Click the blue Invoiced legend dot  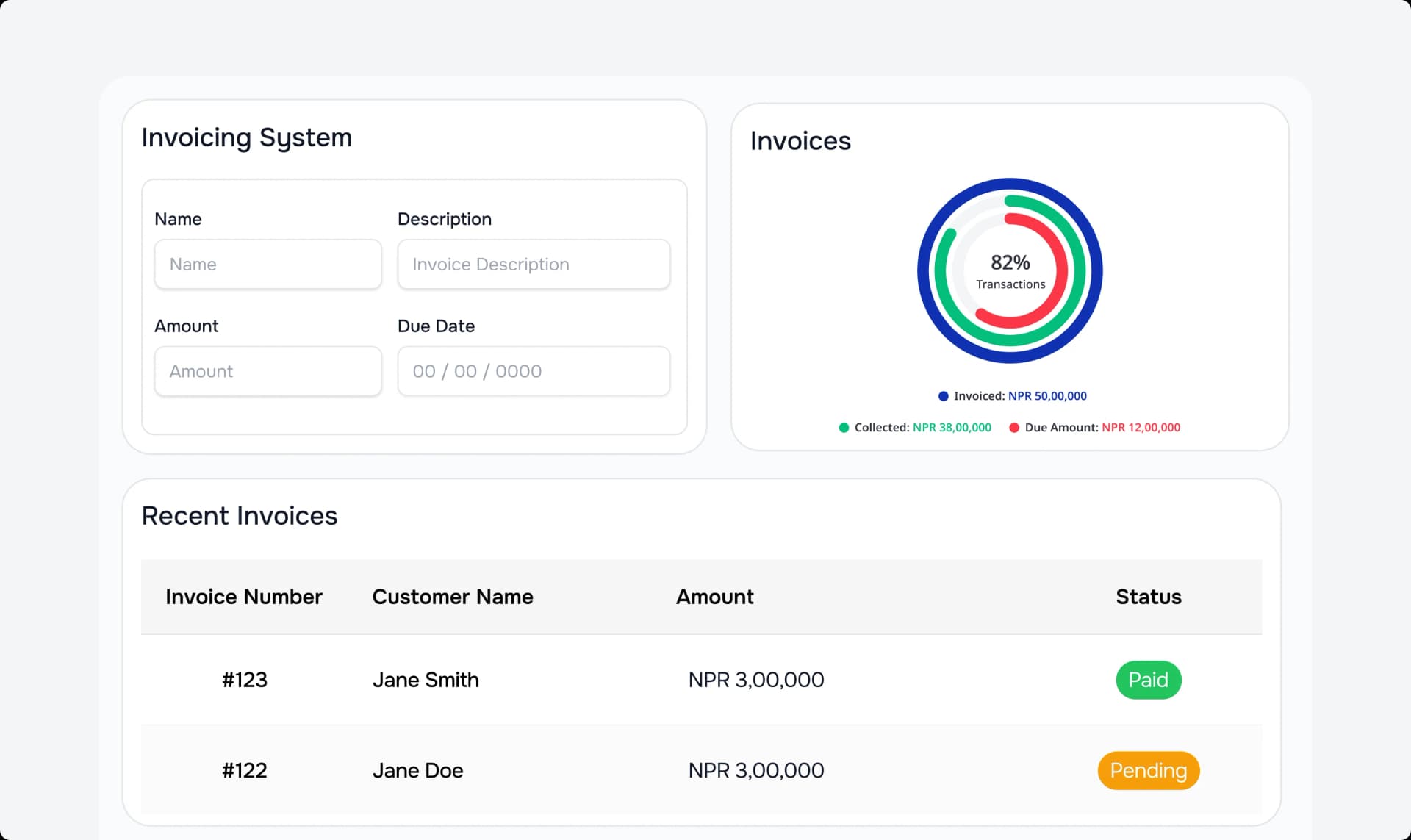tap(943, 395)
